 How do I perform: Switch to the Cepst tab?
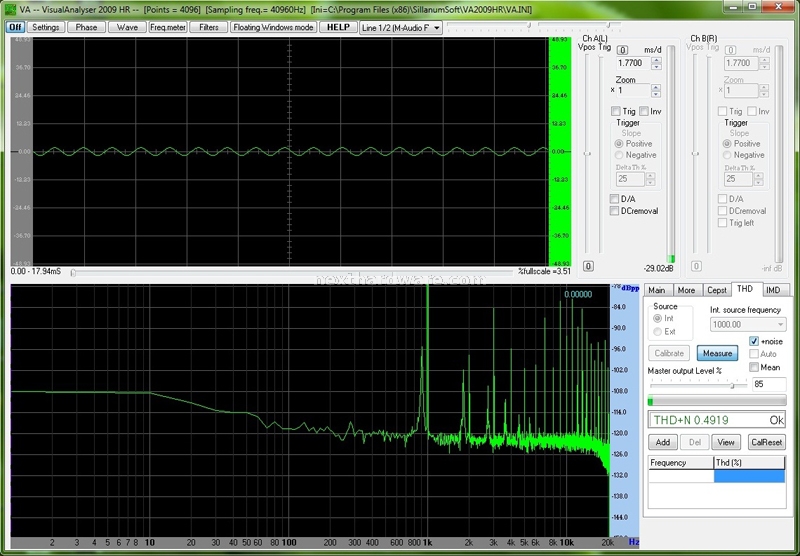pos(716,290)
